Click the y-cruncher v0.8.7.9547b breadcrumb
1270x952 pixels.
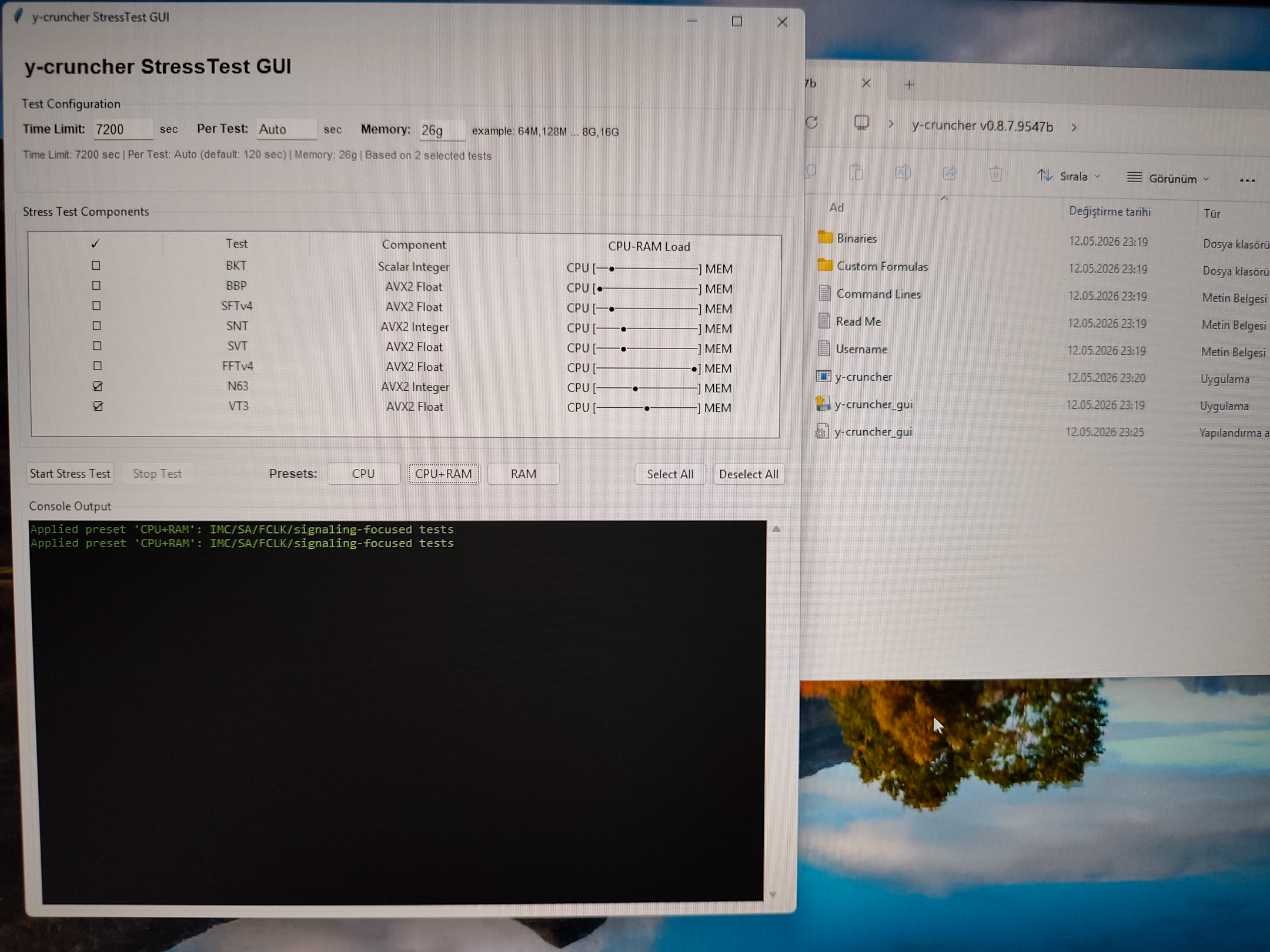[x=982, y=126]
